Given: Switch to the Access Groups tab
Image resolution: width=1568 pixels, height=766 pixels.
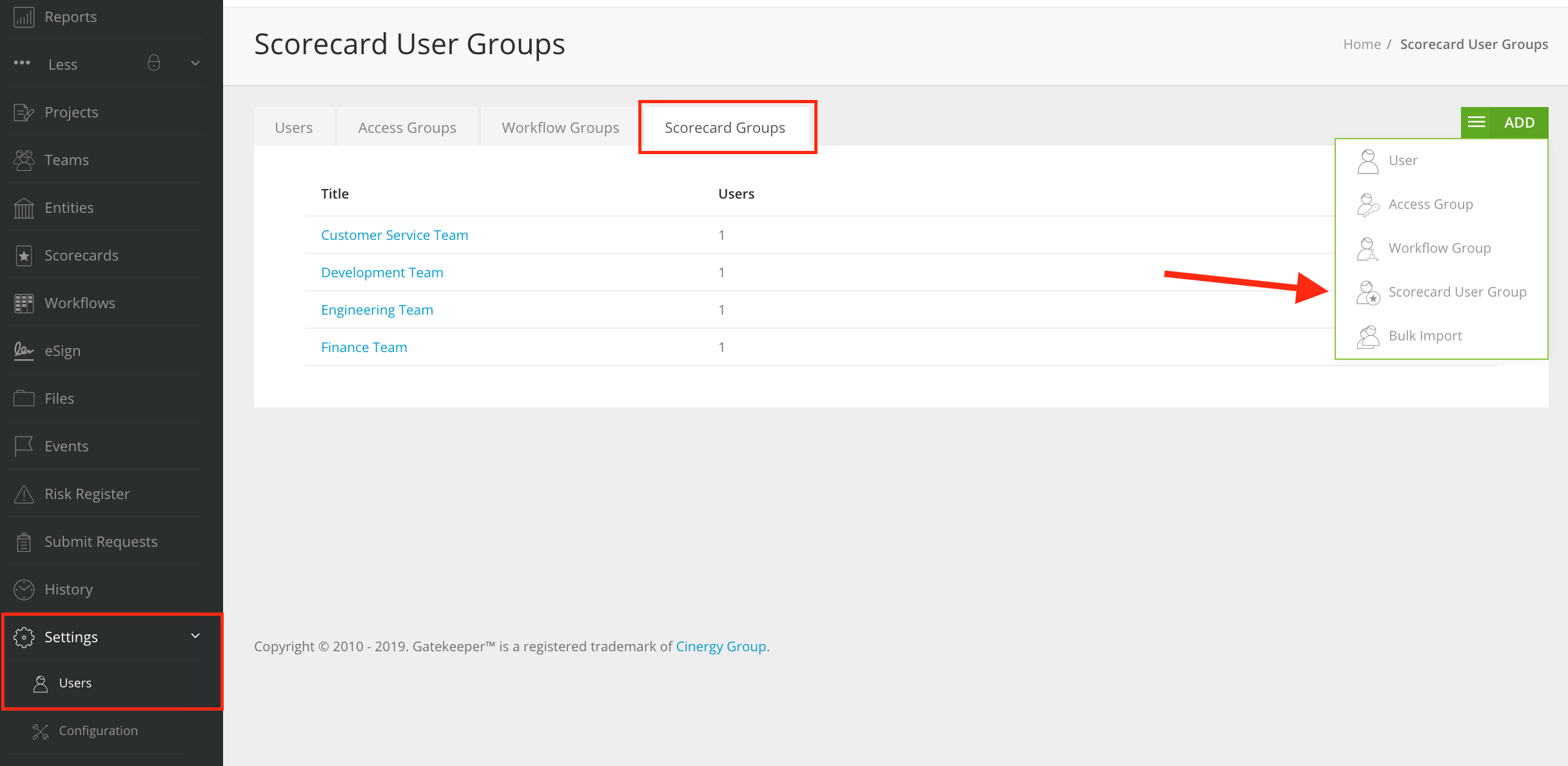Looking at the screenshot, I should click(407, 126).
